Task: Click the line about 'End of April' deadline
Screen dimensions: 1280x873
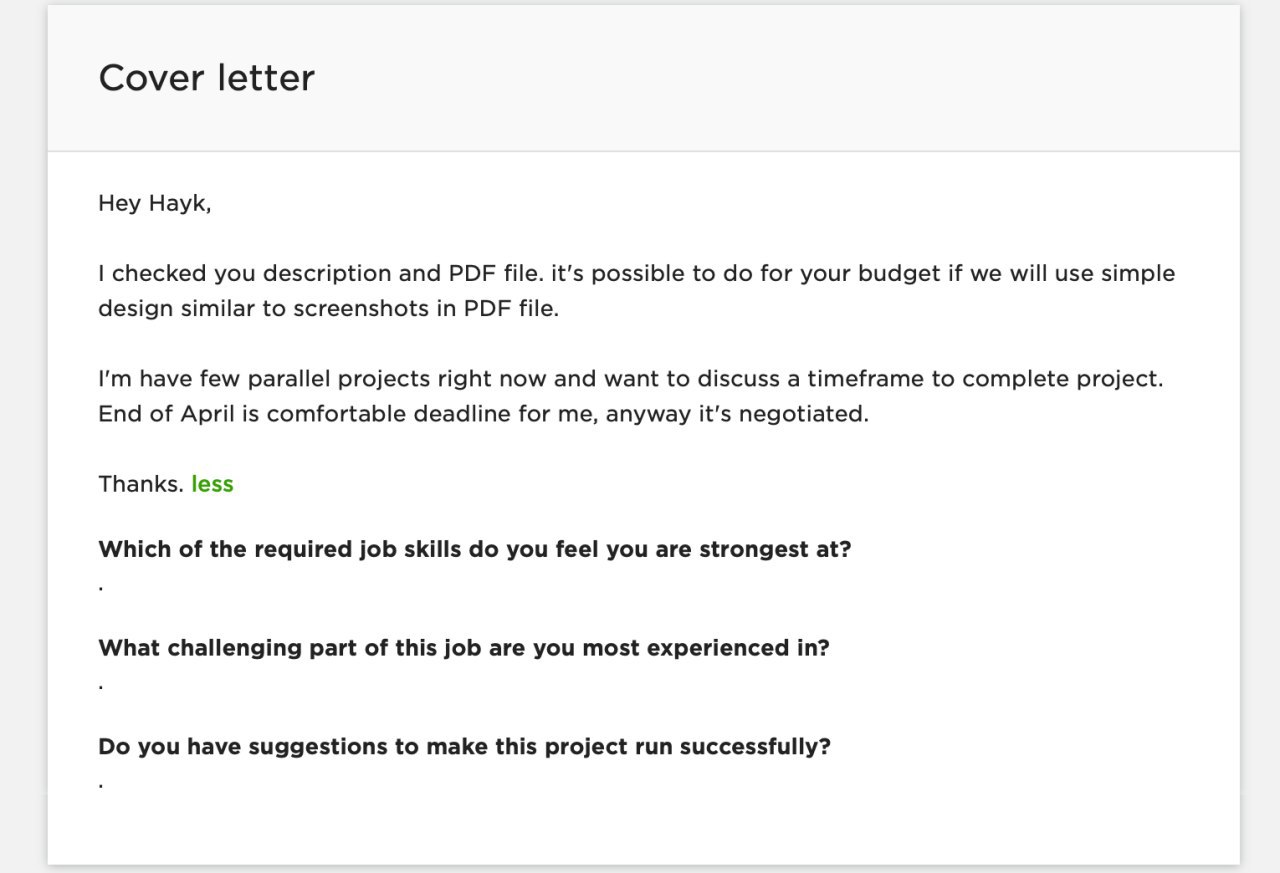Action: click(x=483, y=414)
